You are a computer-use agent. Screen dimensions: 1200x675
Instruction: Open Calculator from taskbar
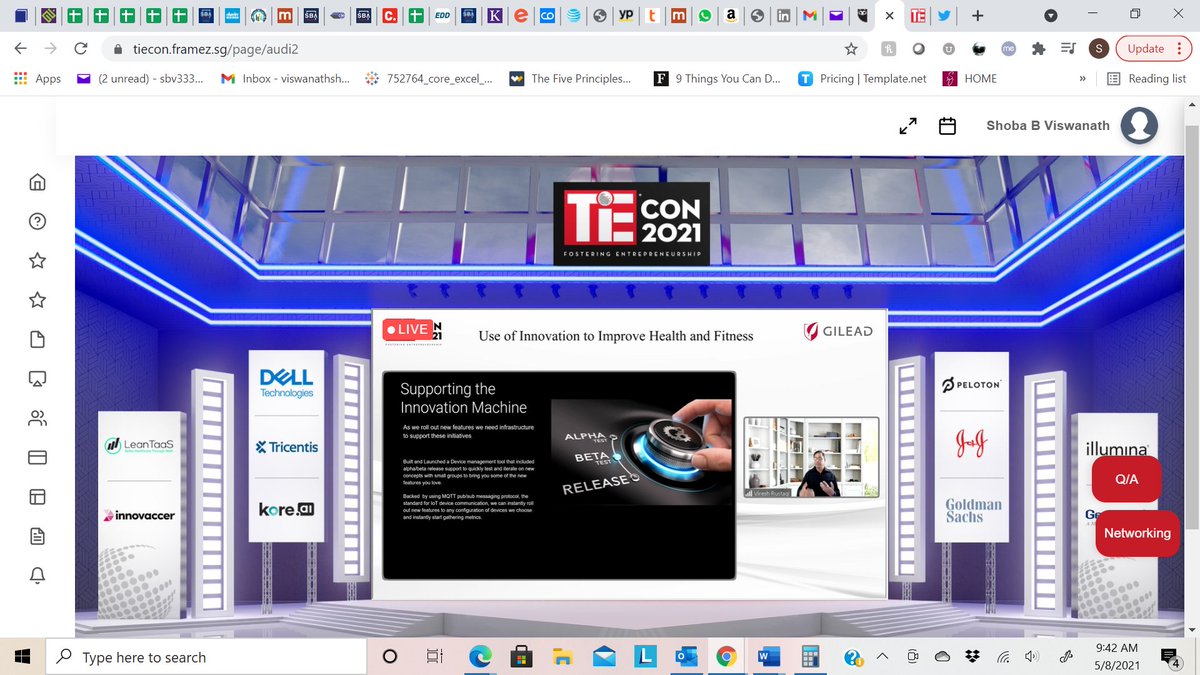pyautogui.click(x=811, y=657)
